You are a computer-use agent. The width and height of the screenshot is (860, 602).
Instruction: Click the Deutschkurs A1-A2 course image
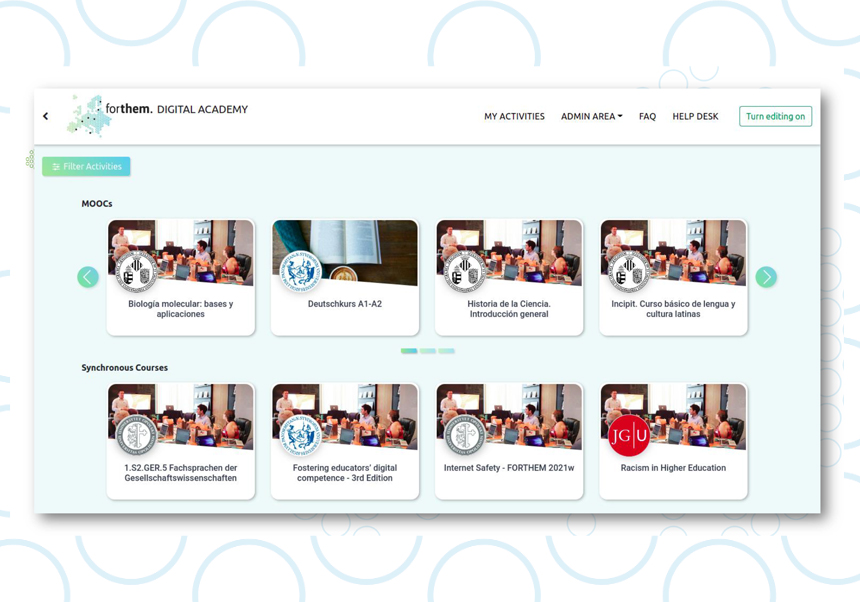click(x=345, y=253)
